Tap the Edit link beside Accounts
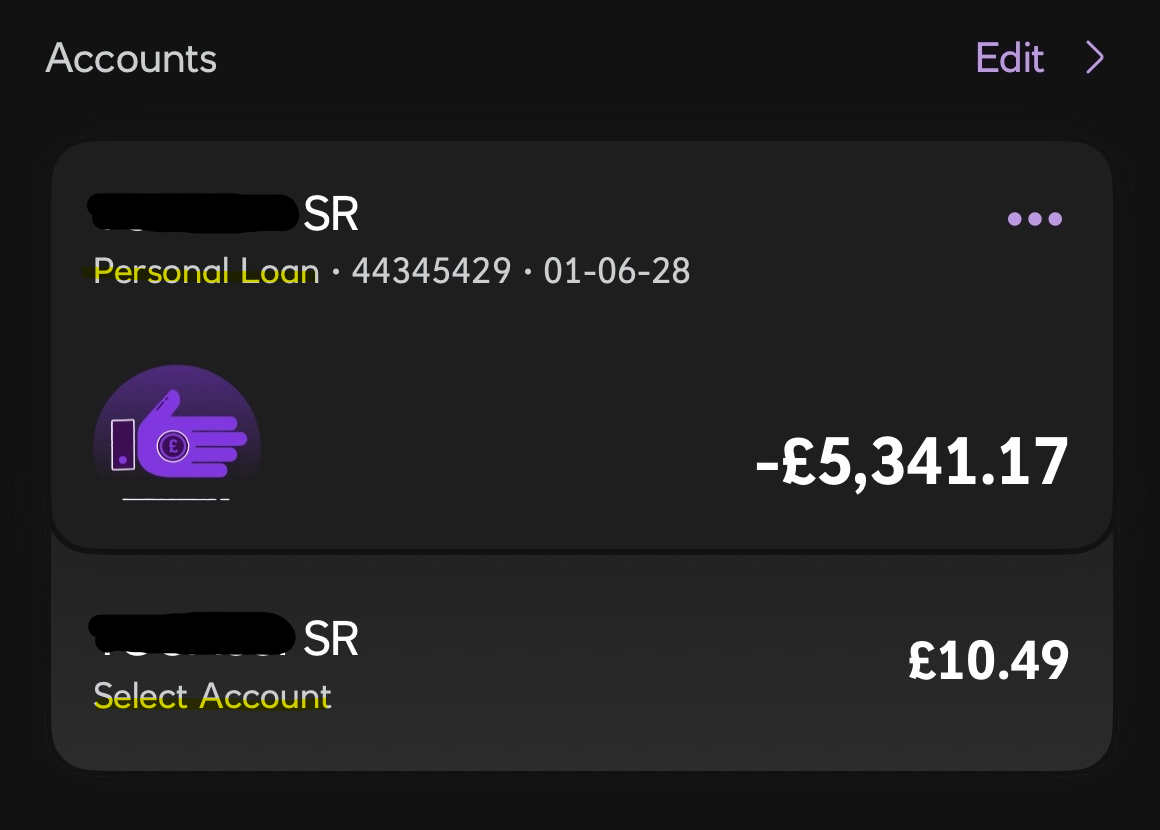 click(1010, 59)
